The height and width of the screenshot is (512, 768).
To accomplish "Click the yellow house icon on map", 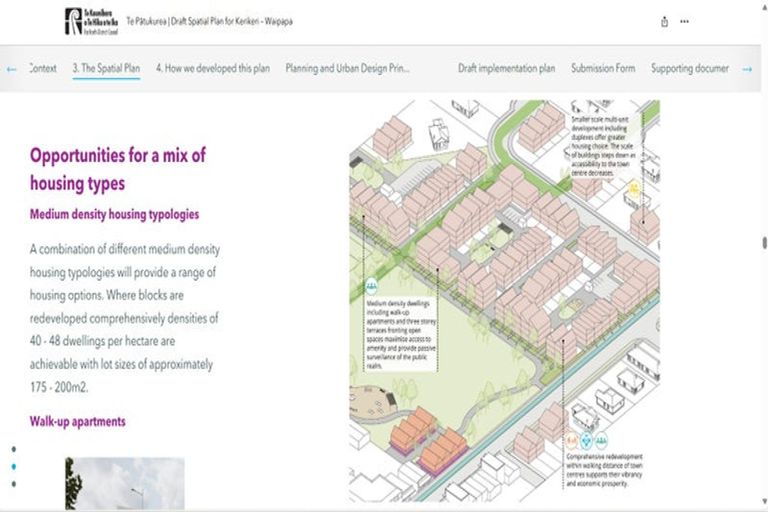I will [632, 188].
